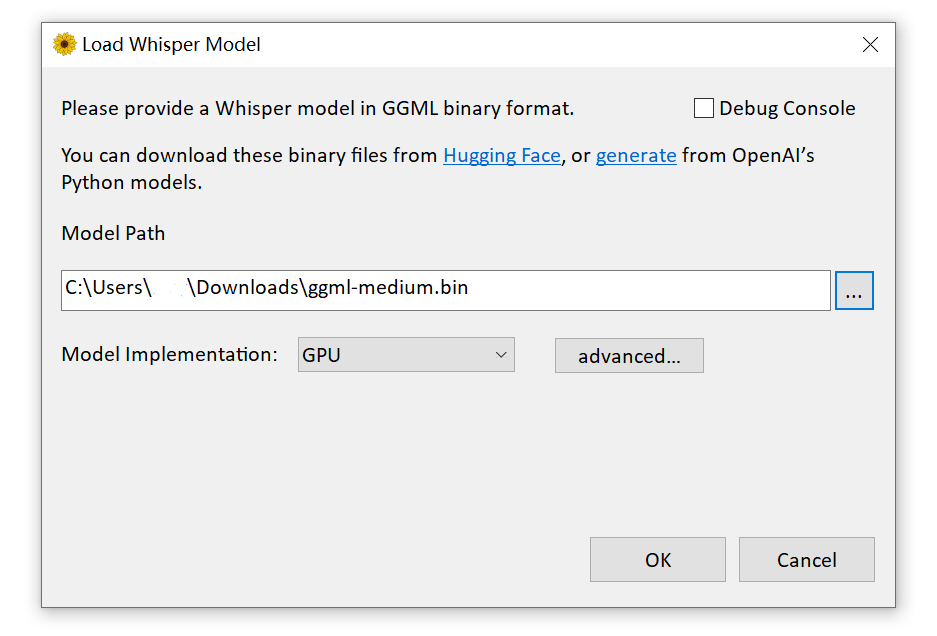
Task: Place cursor at C:\Users in path
Action: click(105, 288)
